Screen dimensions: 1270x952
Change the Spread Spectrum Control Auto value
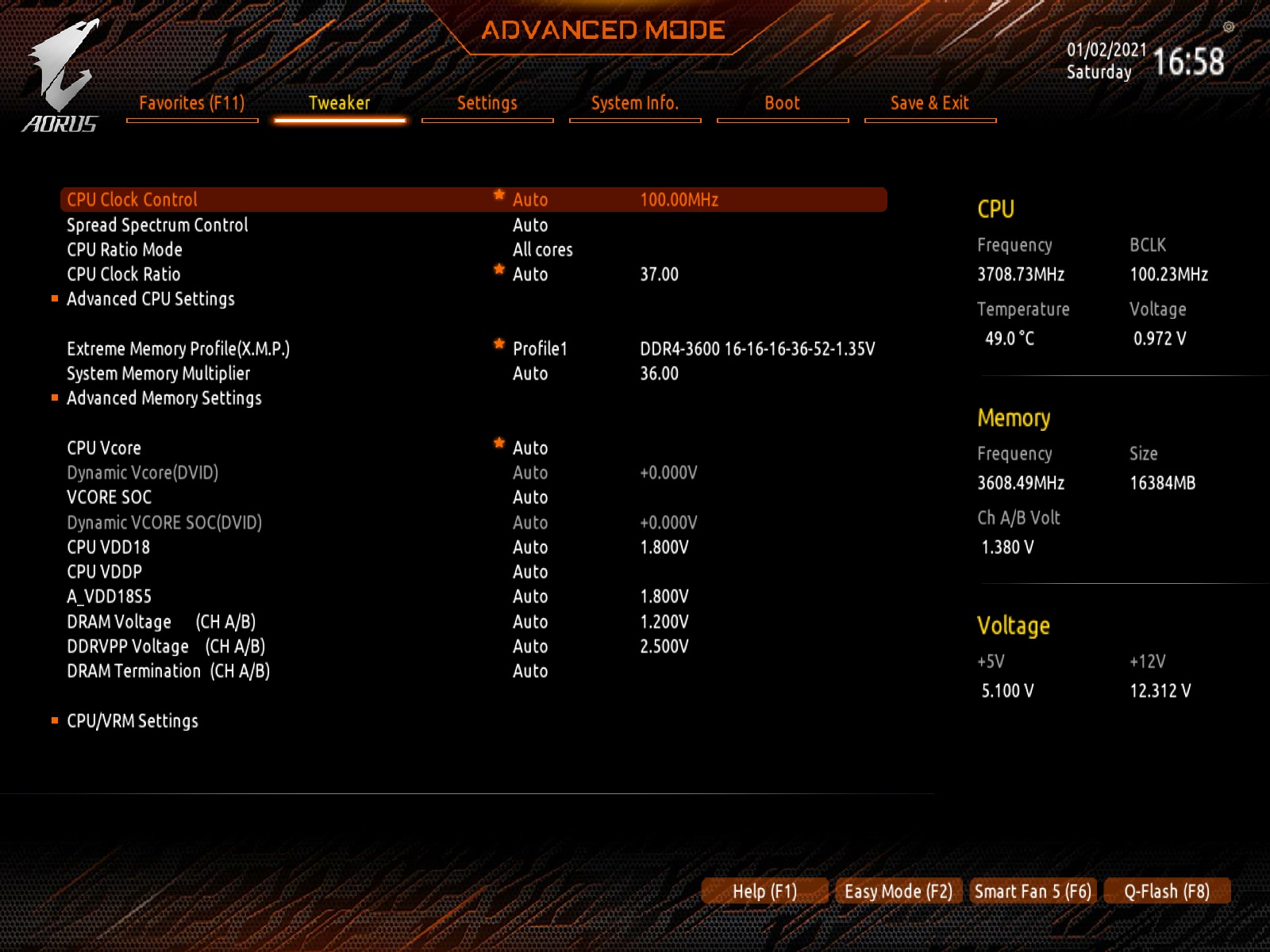pyautogui.click(x=530, y=225)
